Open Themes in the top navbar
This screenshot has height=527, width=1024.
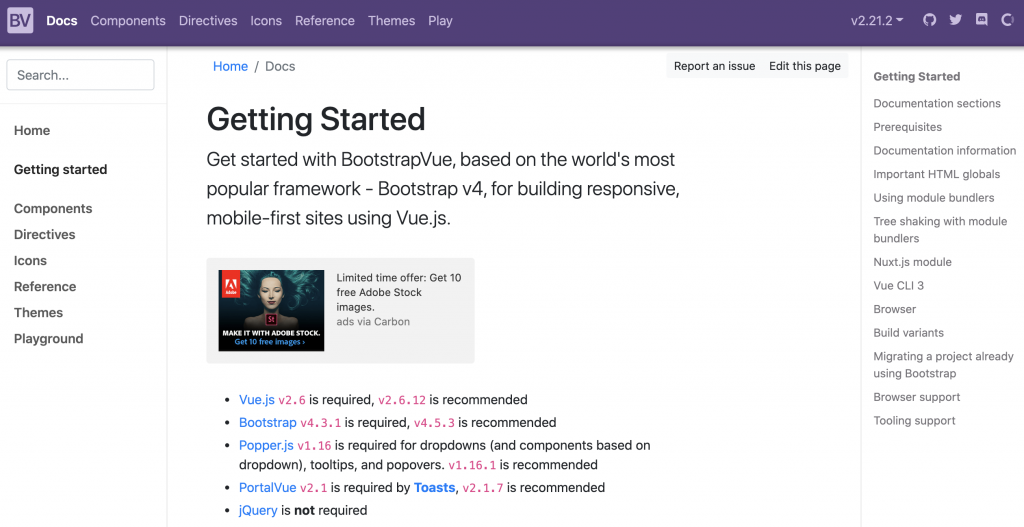(x=391, y=20)
